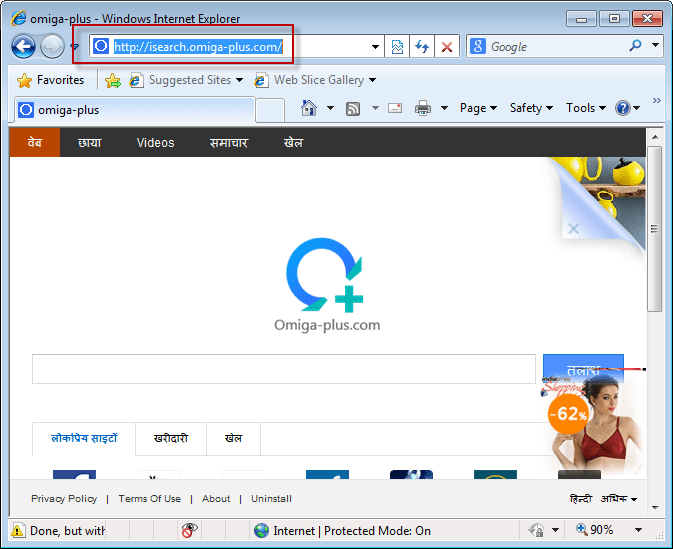
Task: Select the Videos tab
Action: [155, 143]
